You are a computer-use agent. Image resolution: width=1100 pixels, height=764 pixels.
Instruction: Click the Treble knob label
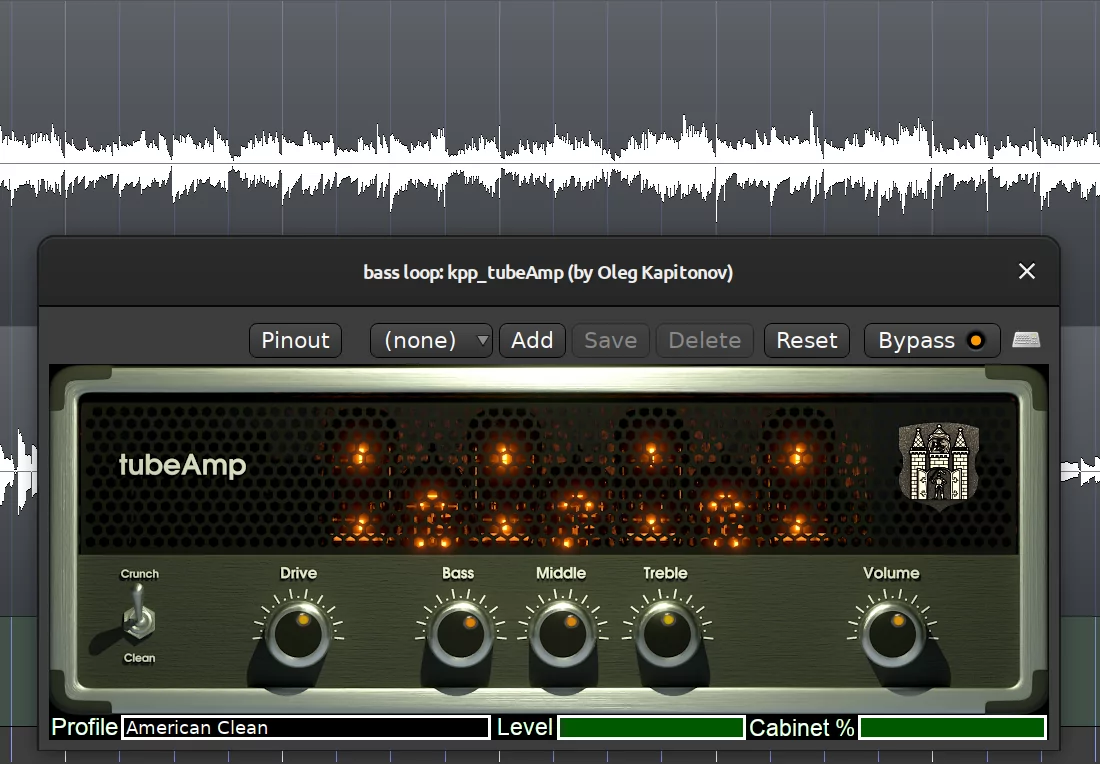pyautogui.click(x=665, y=573)
